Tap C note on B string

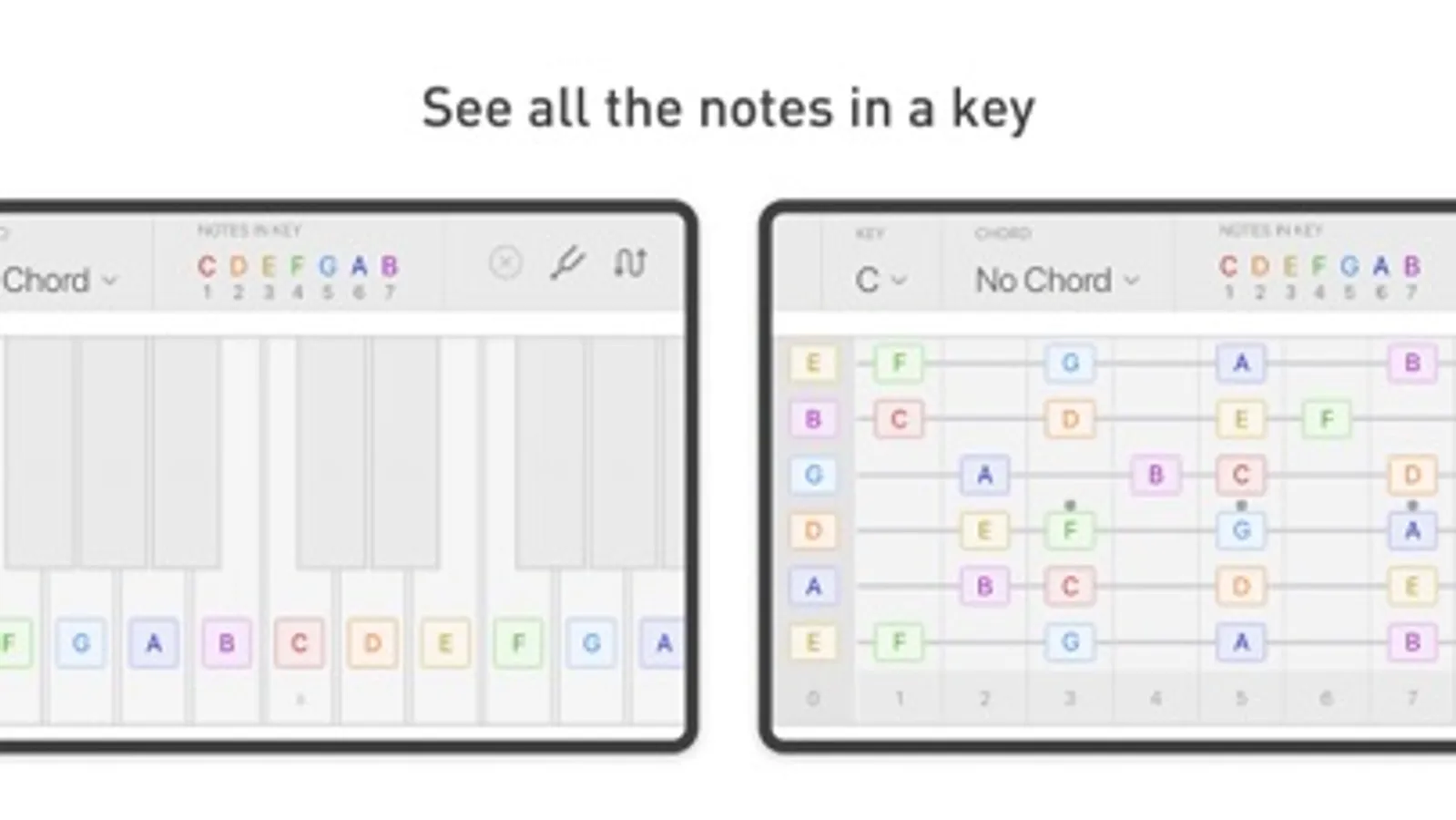pos(898,419)
